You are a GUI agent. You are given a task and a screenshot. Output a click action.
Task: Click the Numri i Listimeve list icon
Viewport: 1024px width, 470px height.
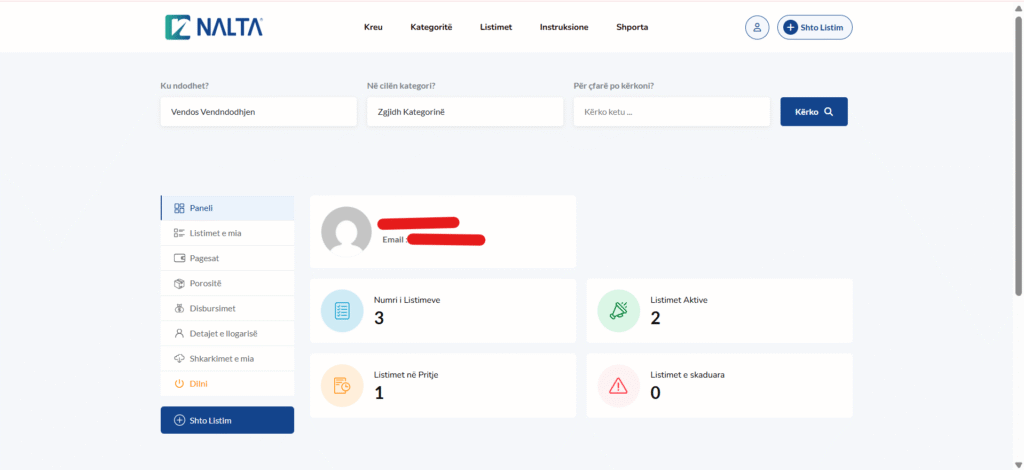[342, 311]
